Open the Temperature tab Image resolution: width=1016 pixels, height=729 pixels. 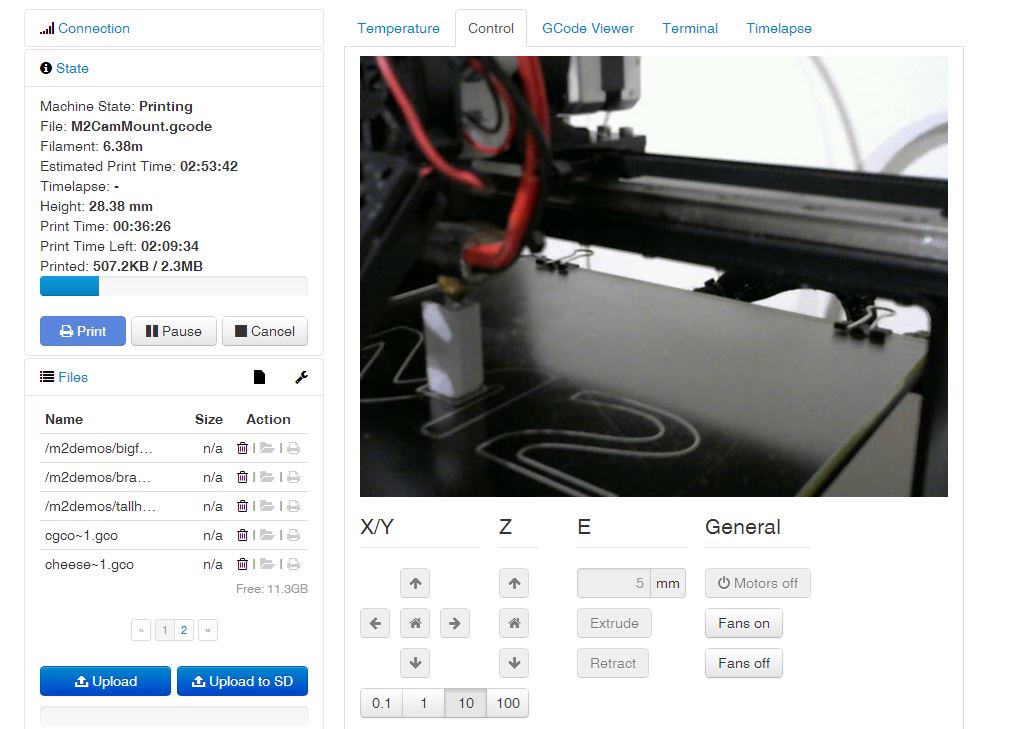pyautogui.click(x=399, y=28)
